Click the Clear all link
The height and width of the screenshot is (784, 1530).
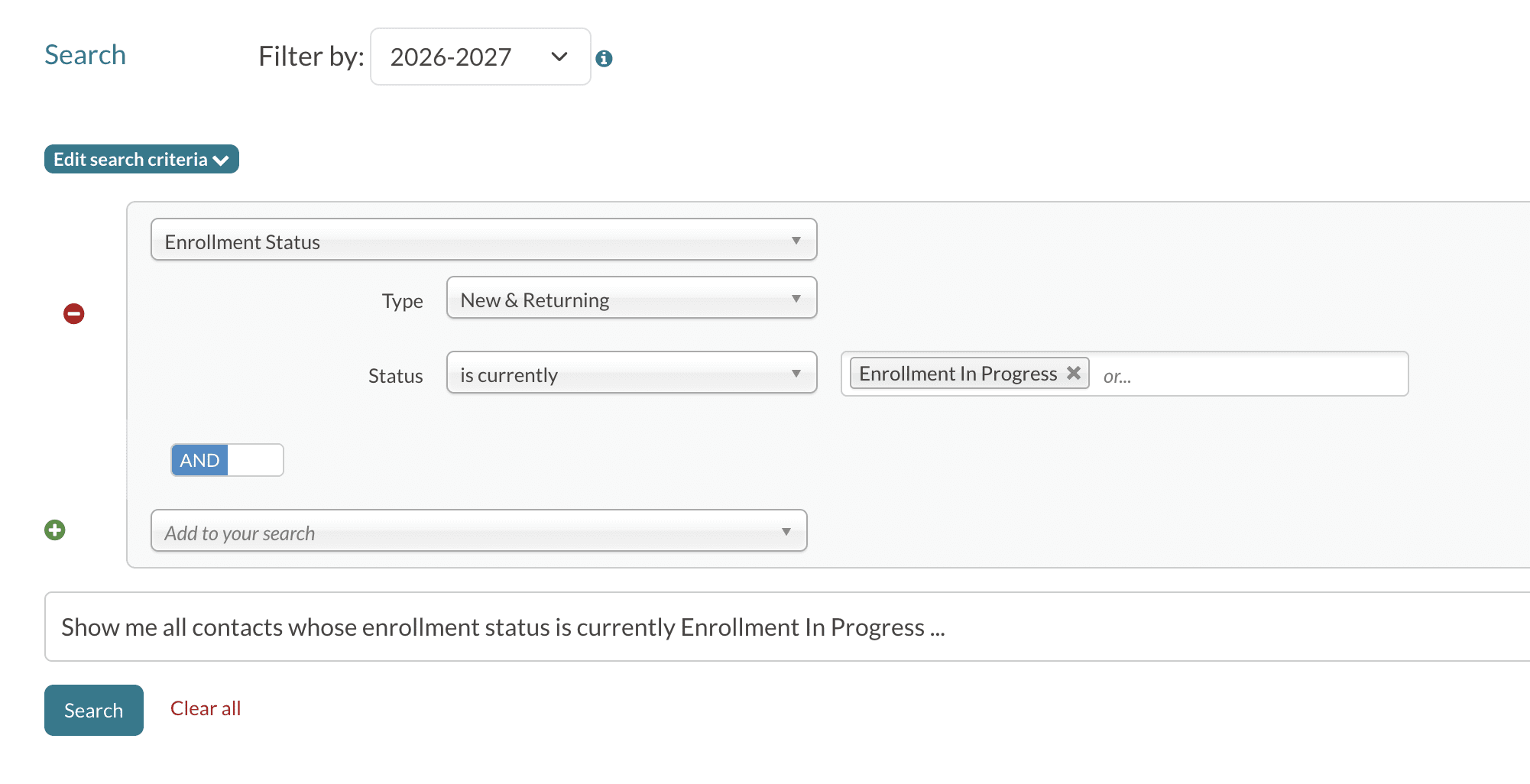[x=205, y=708]
